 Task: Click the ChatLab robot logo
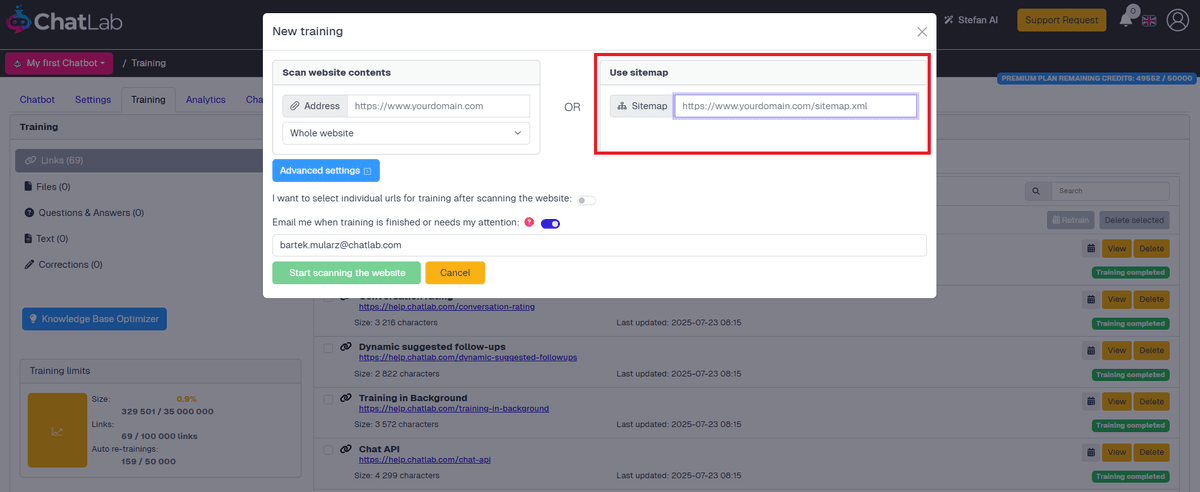point(17,20)
